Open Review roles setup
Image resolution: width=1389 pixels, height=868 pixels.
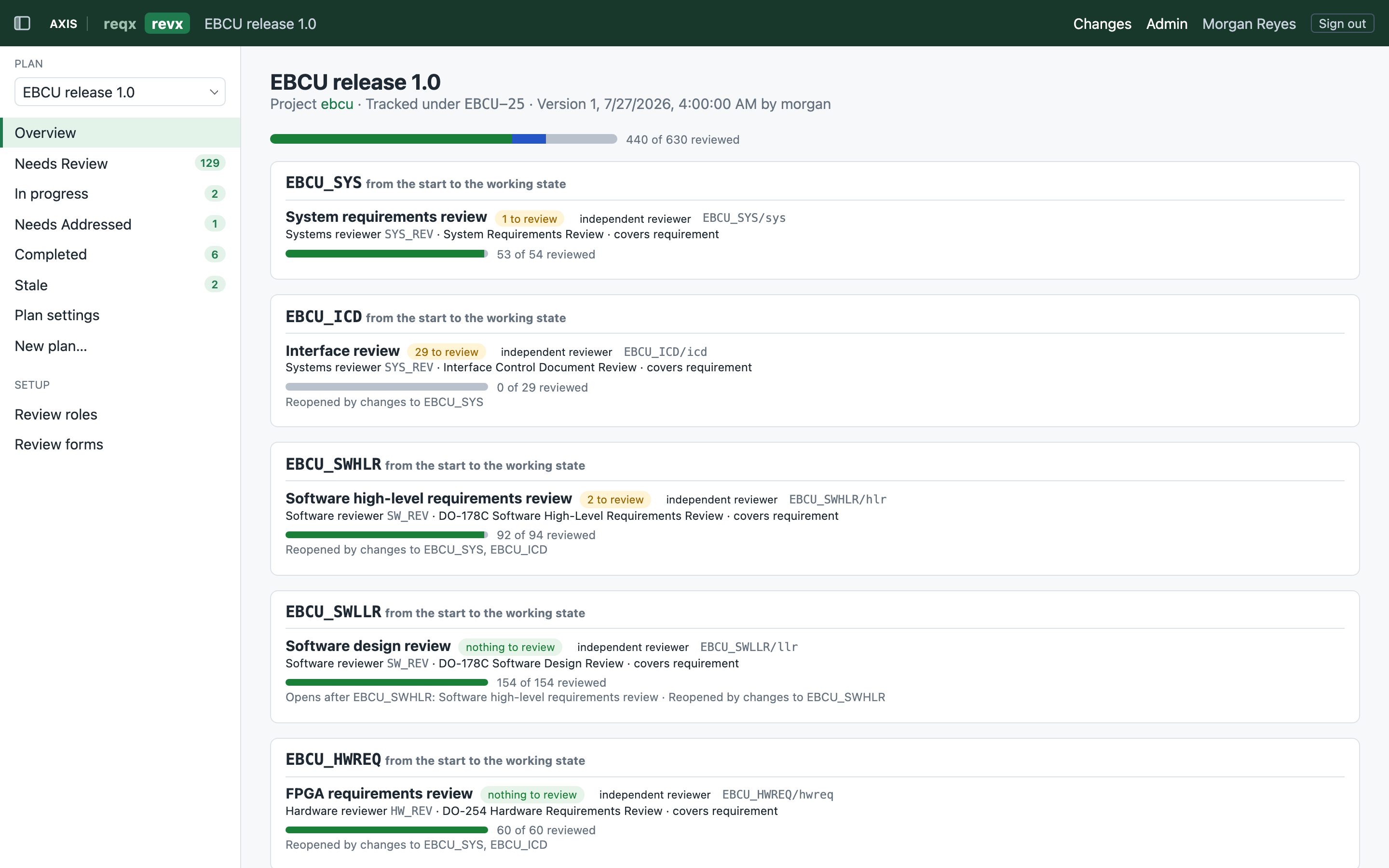click(120, 414)
